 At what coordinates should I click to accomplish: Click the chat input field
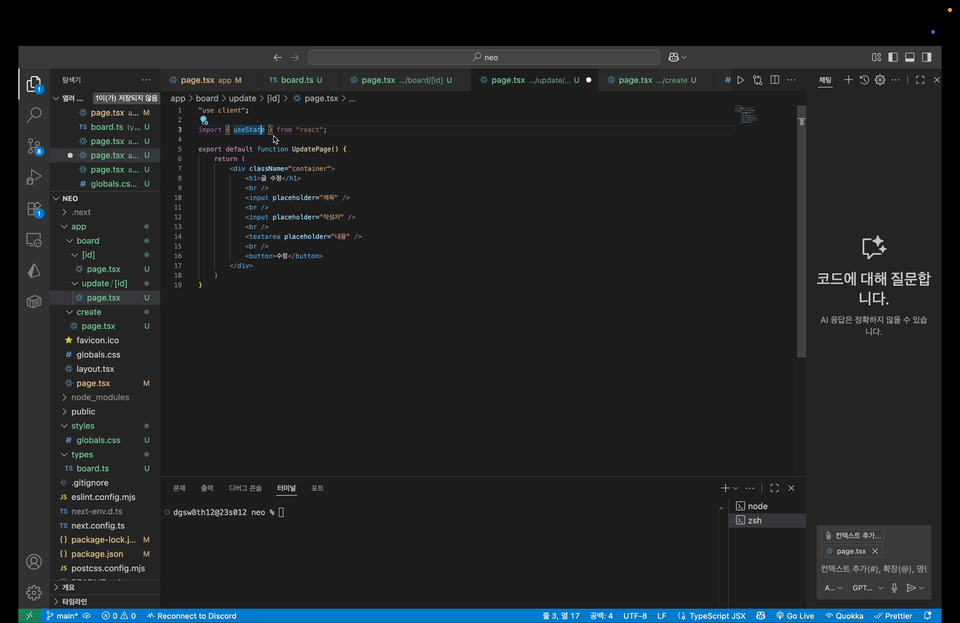click(874, 569)
